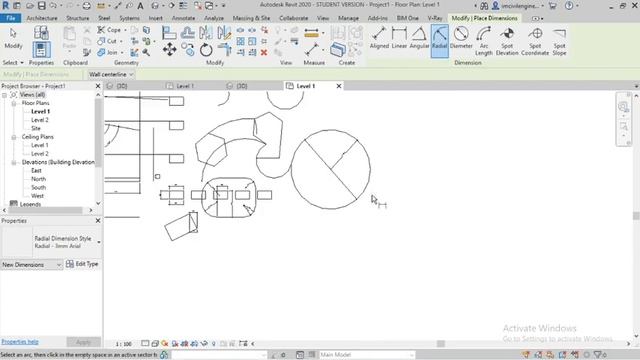Open the Site view in Floor Plans
640x360 pixels.
36,129
